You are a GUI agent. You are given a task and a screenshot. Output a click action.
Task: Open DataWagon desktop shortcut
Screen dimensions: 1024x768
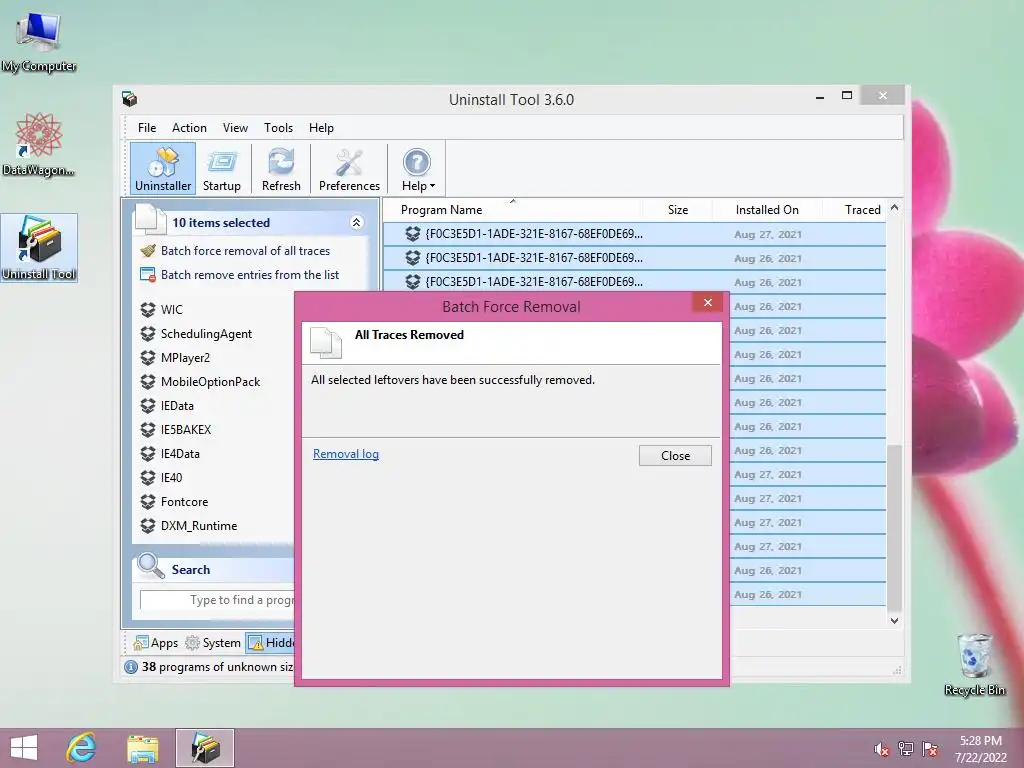(x=38, y=144)
